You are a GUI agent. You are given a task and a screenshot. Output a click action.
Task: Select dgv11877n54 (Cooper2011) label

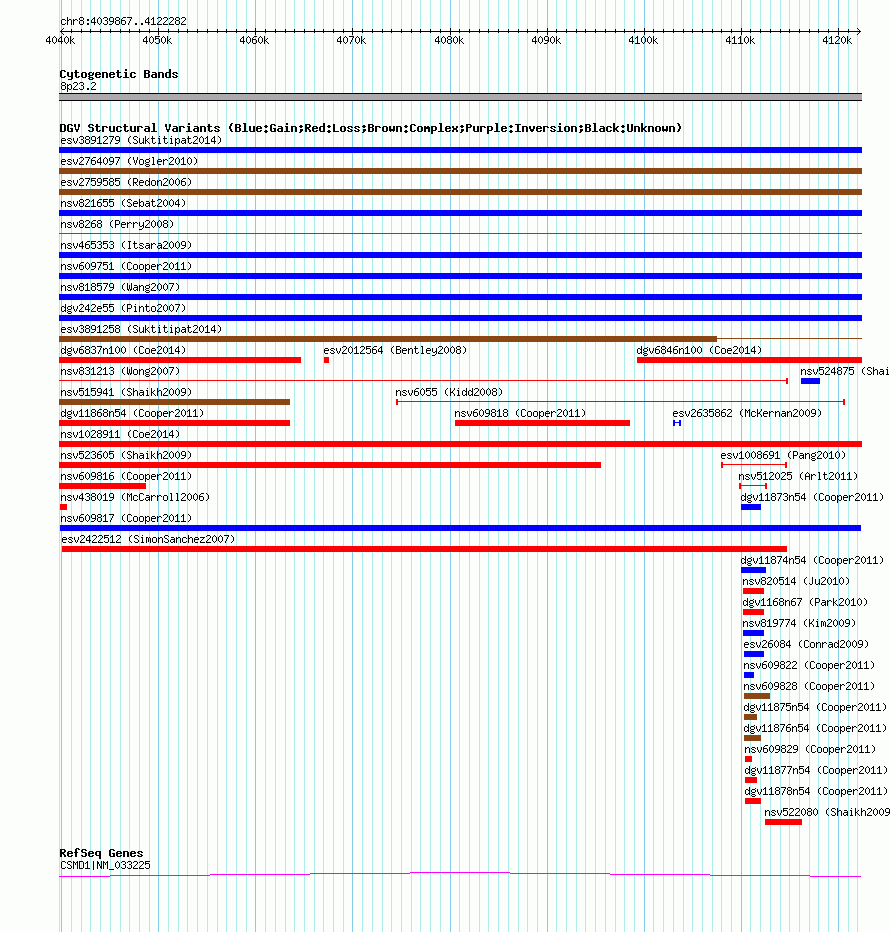click(x=816, y=770)
